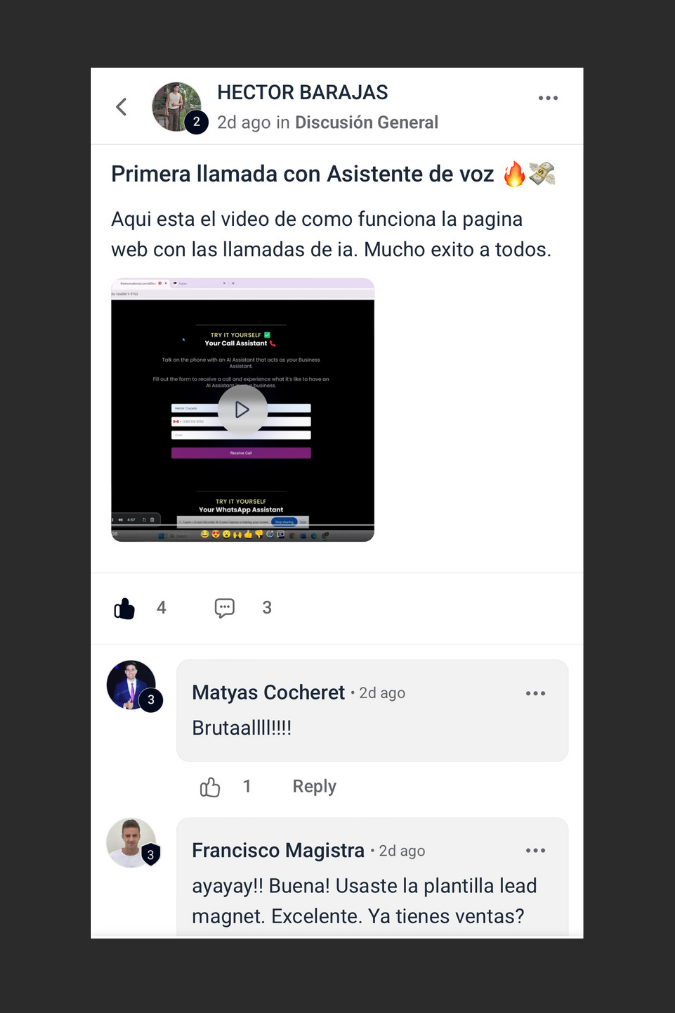Open options menu on Francisco Magistra's comment
Image resolution: width=675 pixels, height=1013 pixels.
coord(535,850)
